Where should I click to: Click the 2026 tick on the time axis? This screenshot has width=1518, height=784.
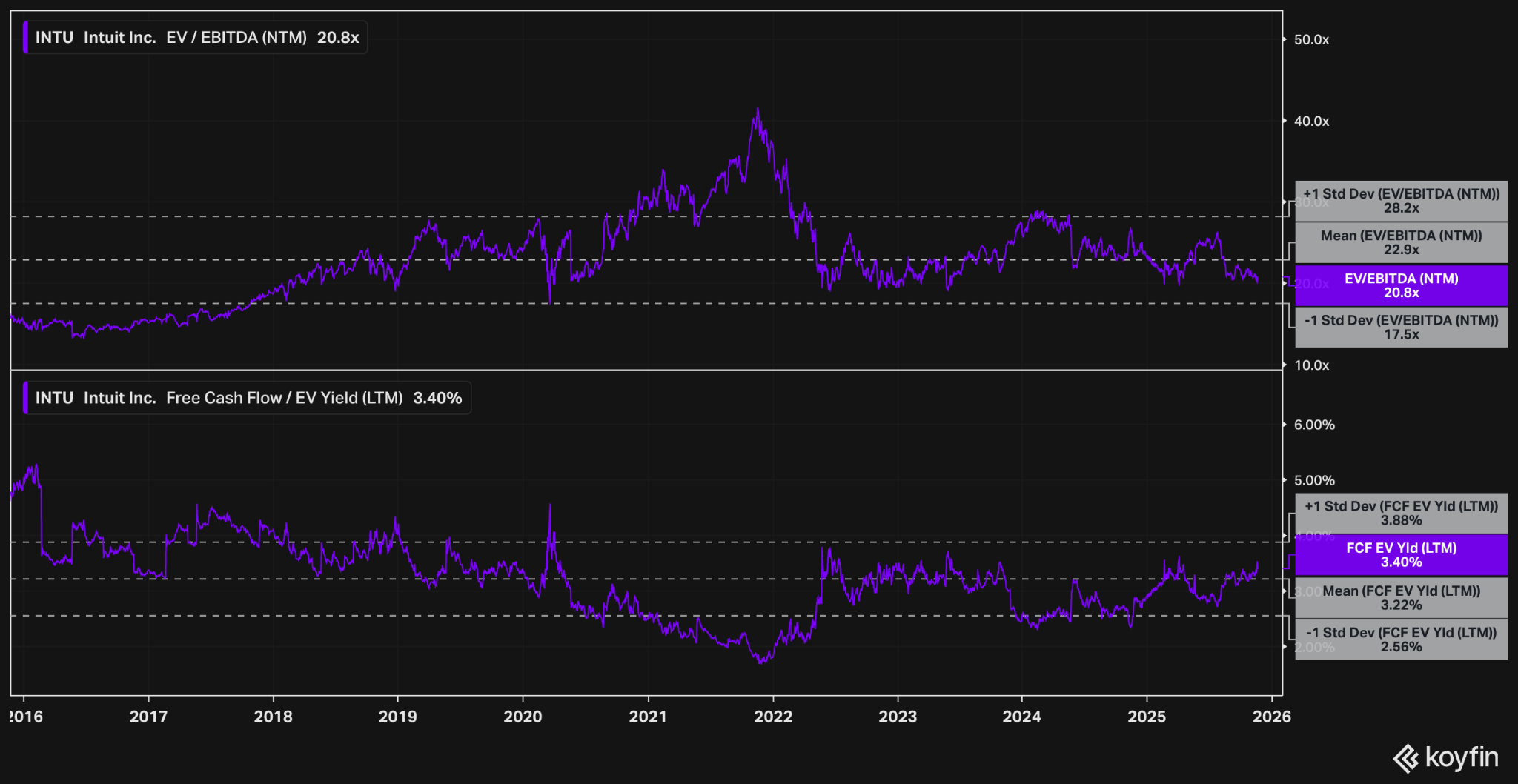(x=1272, y=717)
